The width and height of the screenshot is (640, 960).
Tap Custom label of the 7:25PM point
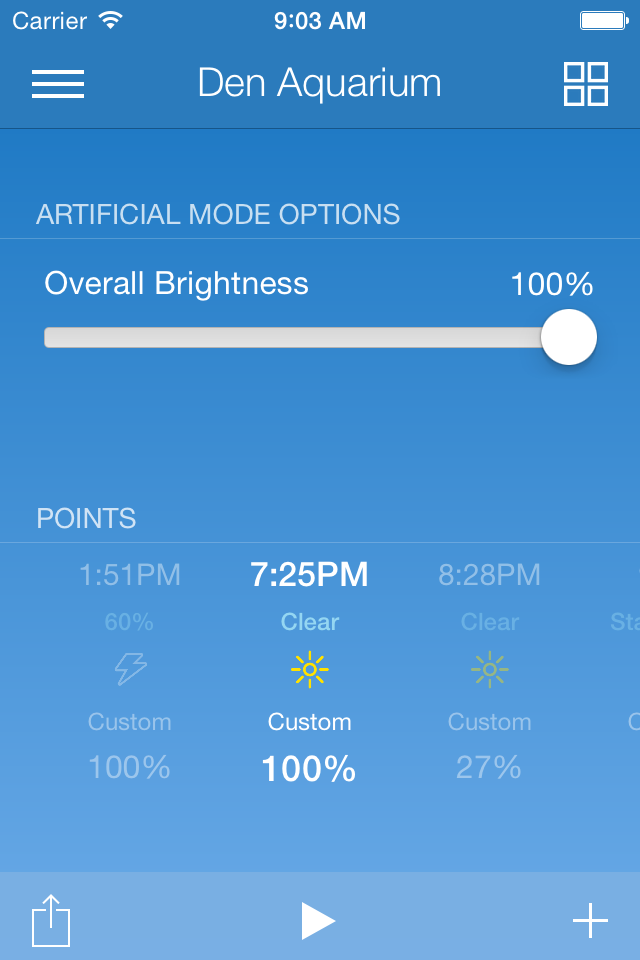click(x=310, y=722)
